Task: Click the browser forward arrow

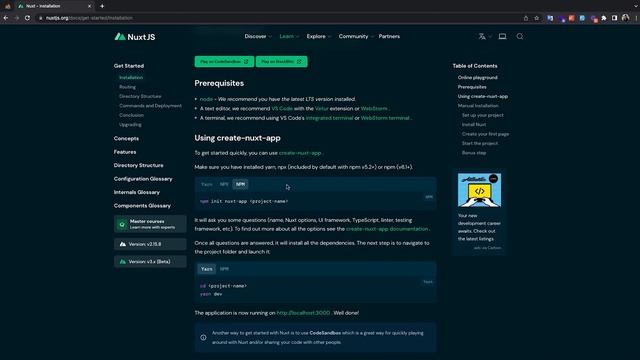Action: [17, 18]
